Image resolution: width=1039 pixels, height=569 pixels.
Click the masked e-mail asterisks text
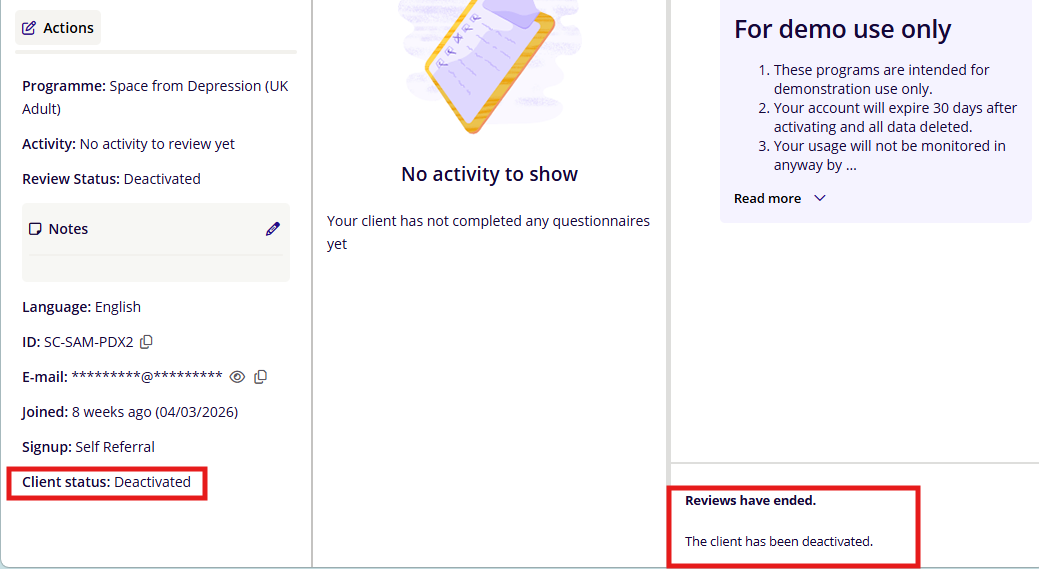click(x=146, y=377)
